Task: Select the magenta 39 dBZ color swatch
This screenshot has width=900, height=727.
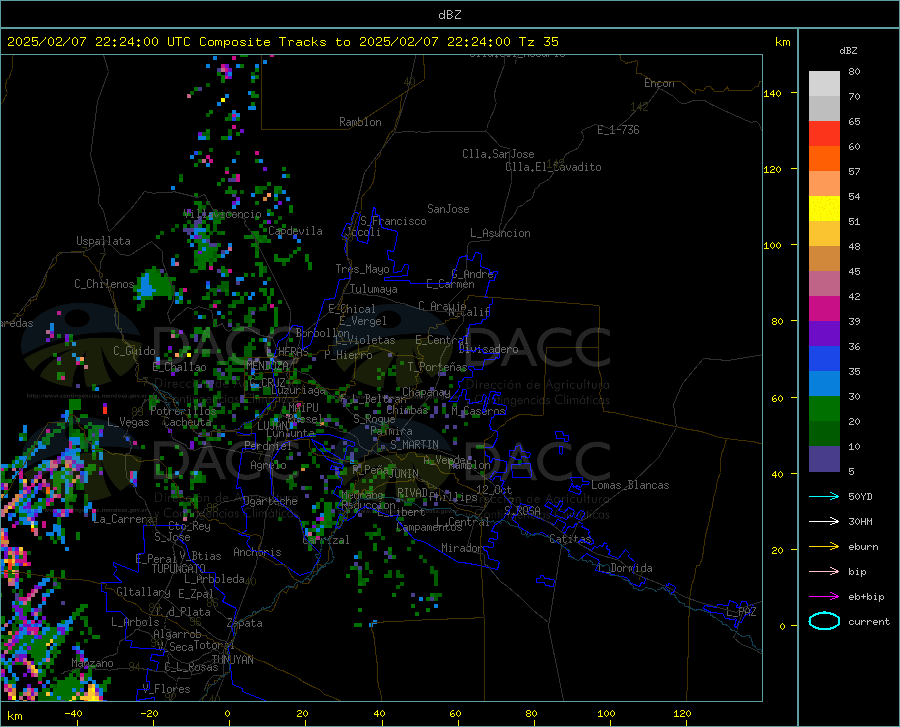Action: point(824,309)
